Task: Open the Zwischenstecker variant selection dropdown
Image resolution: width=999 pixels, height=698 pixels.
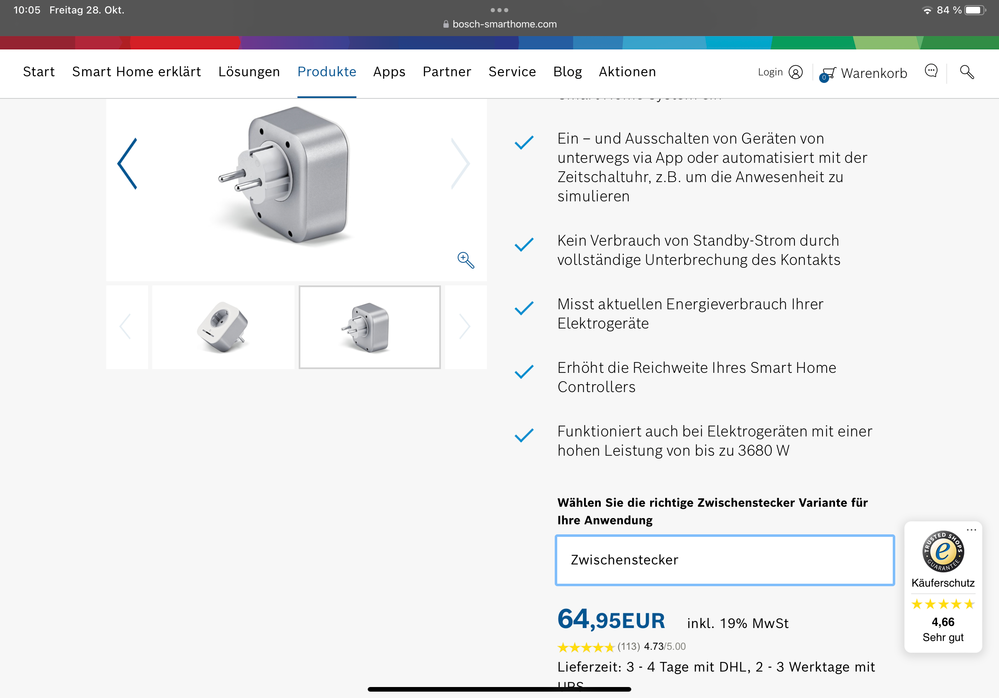Action: (724, 560)
